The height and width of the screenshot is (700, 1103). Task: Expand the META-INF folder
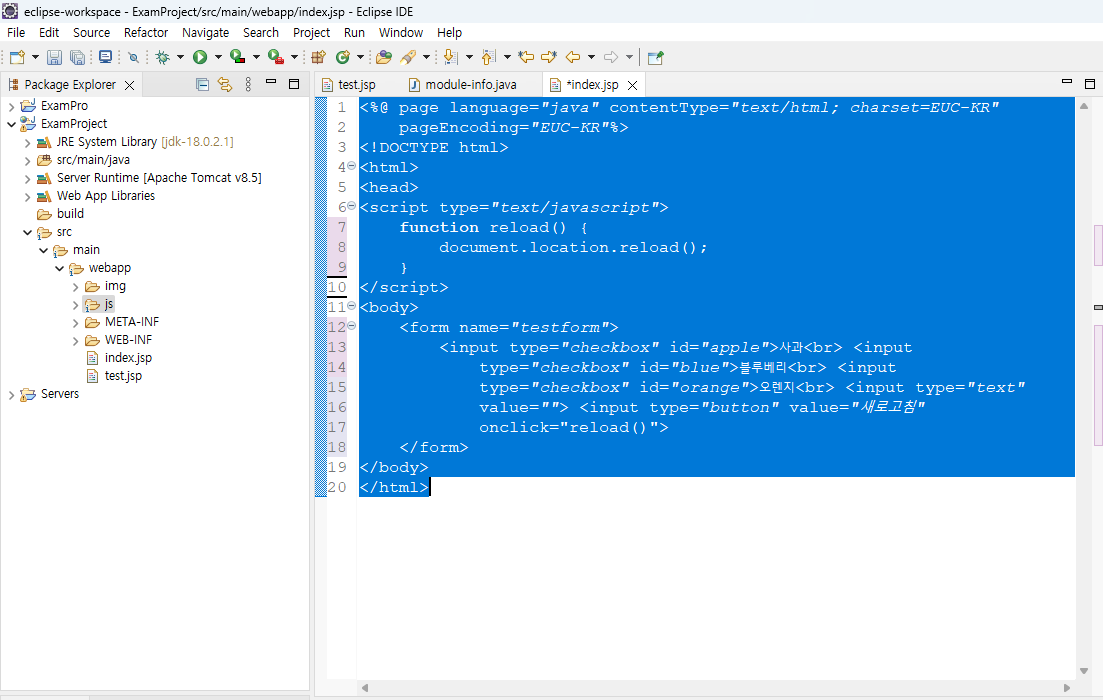[x=75, y=323]
